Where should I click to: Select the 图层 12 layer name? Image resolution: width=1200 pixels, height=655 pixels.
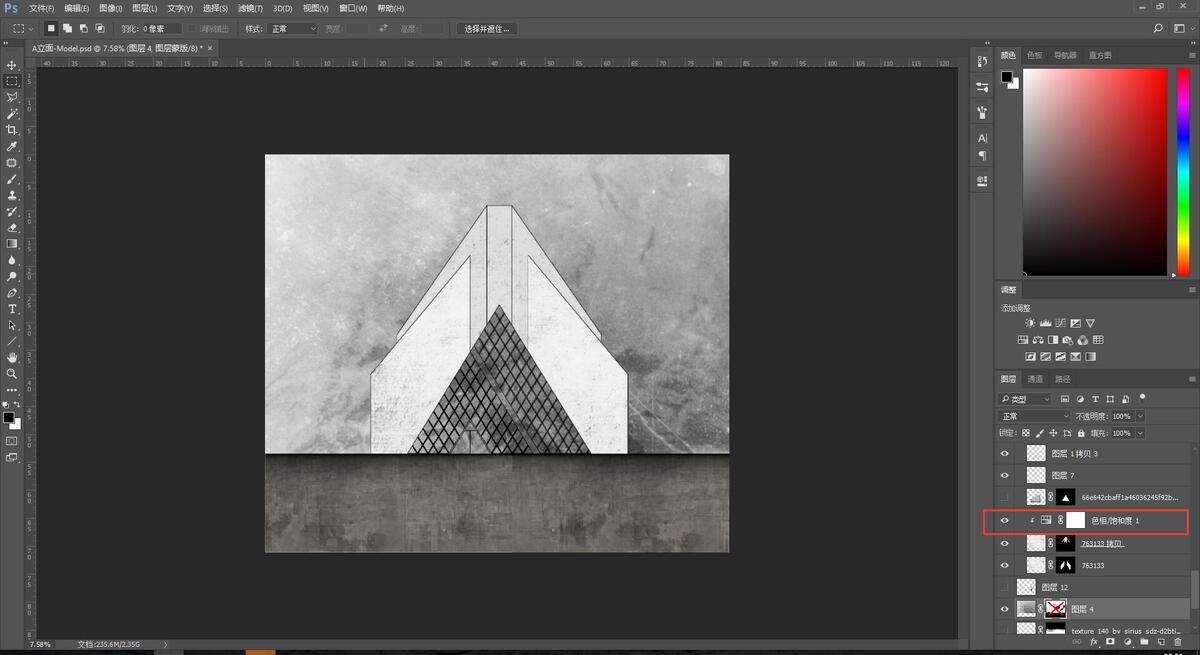click(x=1055, y=587)
